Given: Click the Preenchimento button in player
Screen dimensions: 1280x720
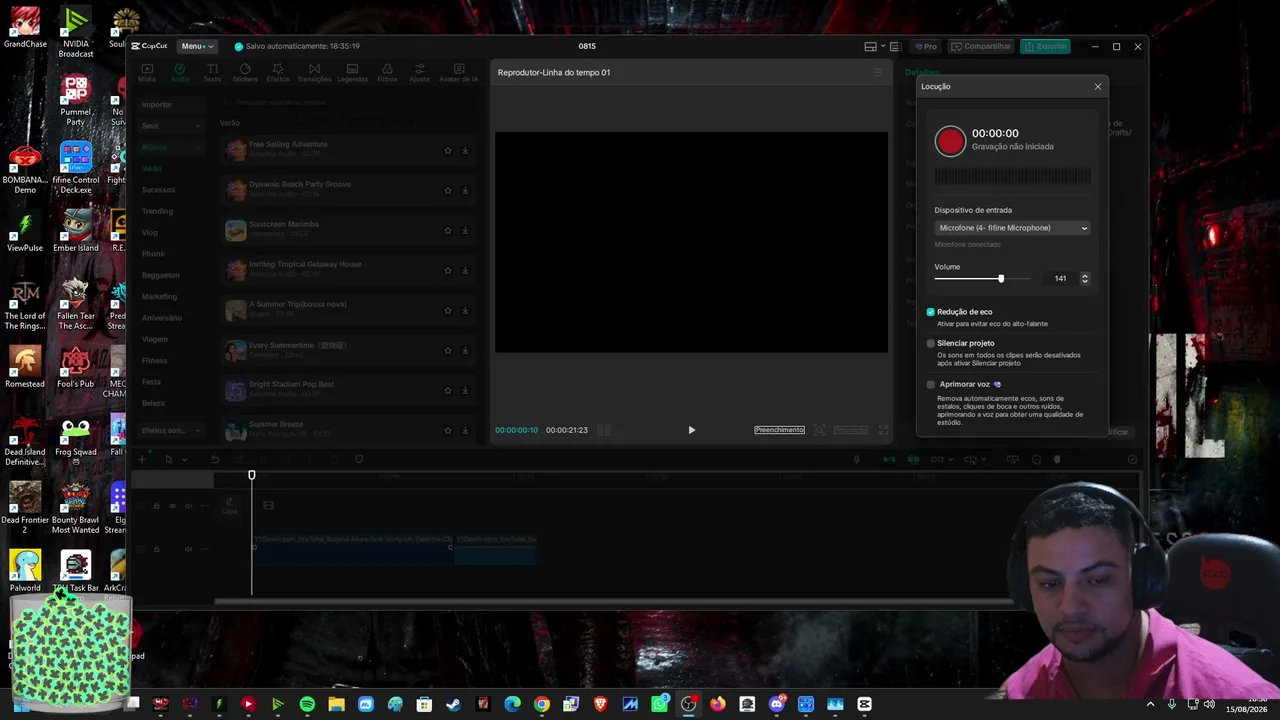Looking at the screenshot, I should [779, 430].
